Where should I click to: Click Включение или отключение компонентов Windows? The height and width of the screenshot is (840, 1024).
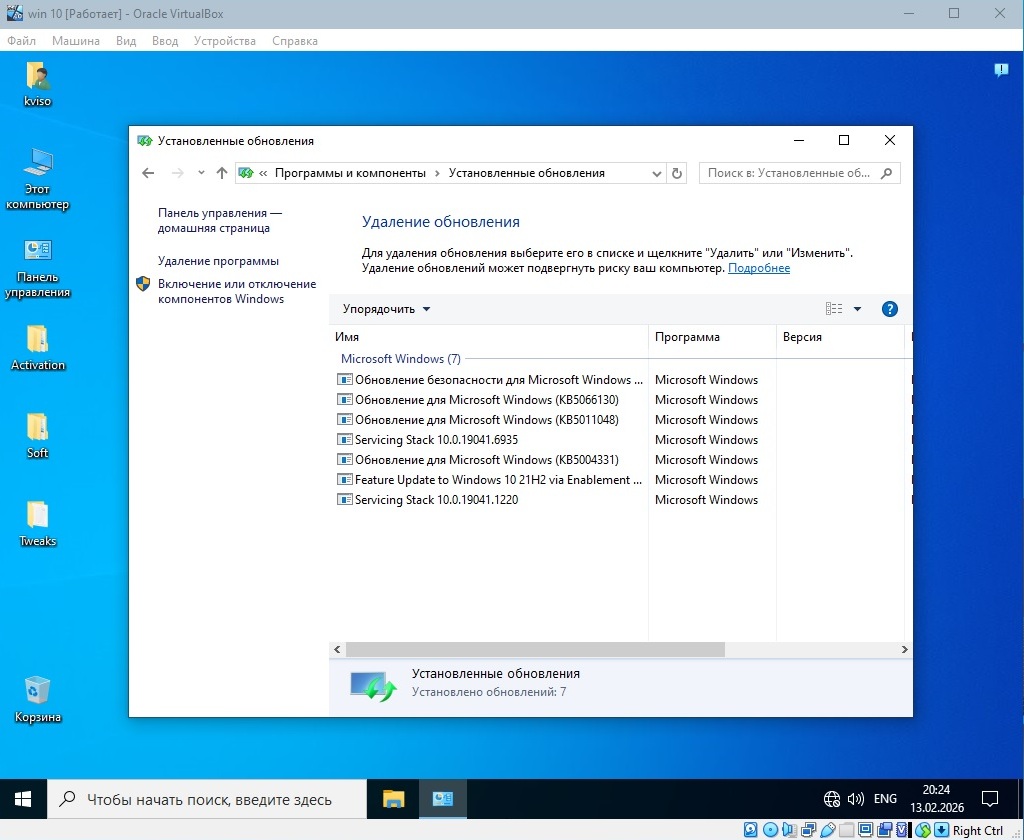pyautogui.click(x=236, y=291)
